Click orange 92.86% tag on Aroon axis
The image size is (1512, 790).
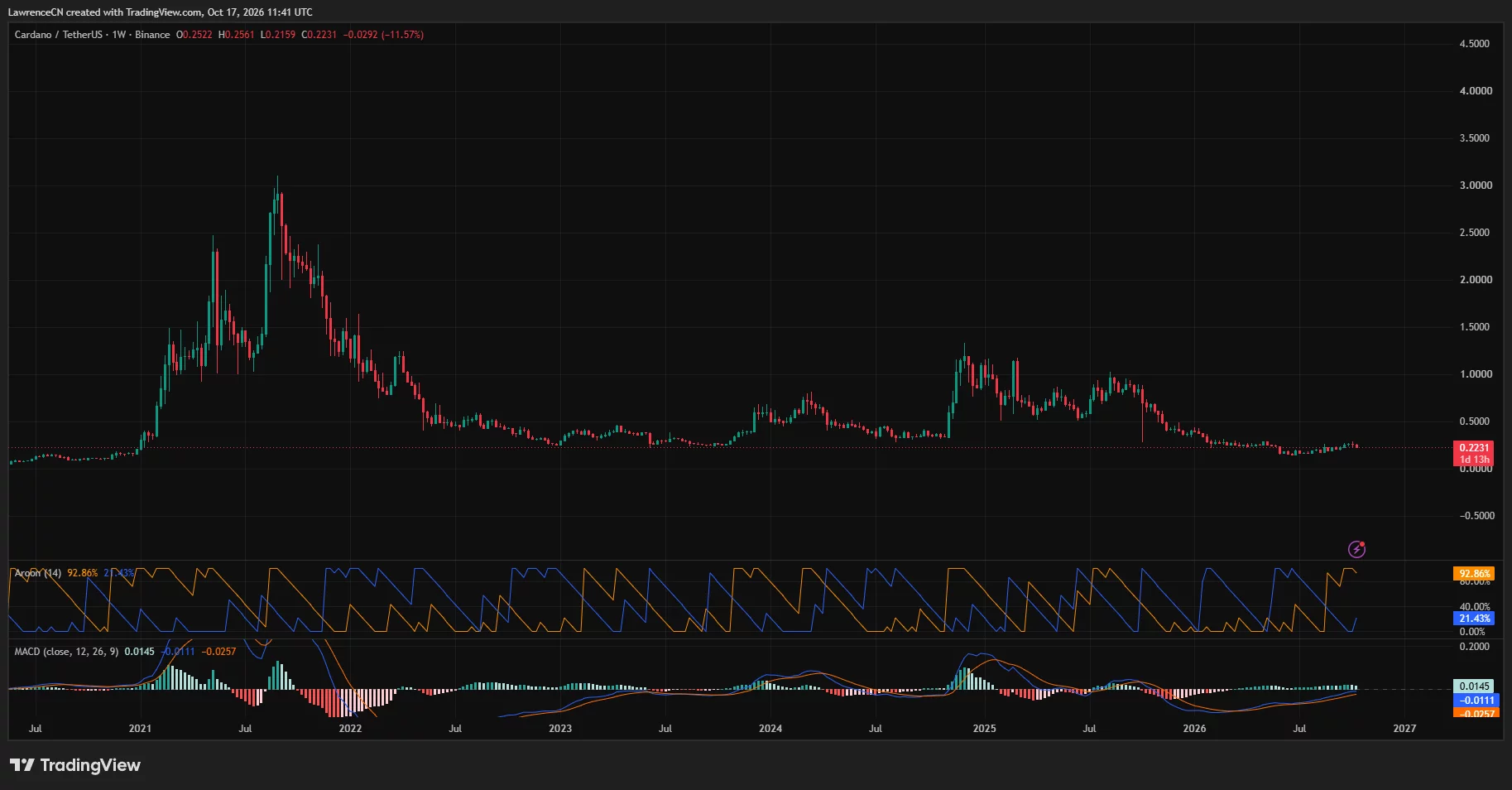pyautogui.click(x=1474, y=573)
